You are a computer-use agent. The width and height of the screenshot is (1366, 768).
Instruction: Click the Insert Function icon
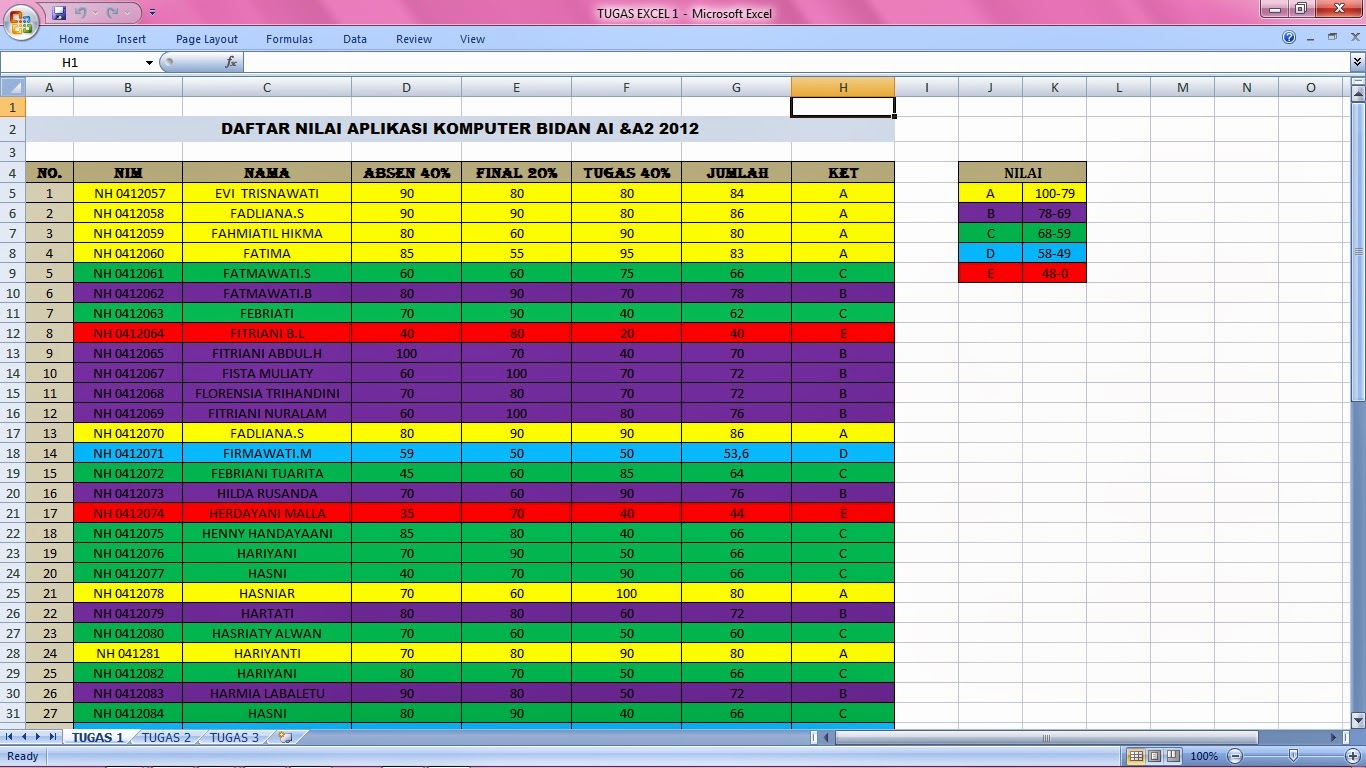230,61
